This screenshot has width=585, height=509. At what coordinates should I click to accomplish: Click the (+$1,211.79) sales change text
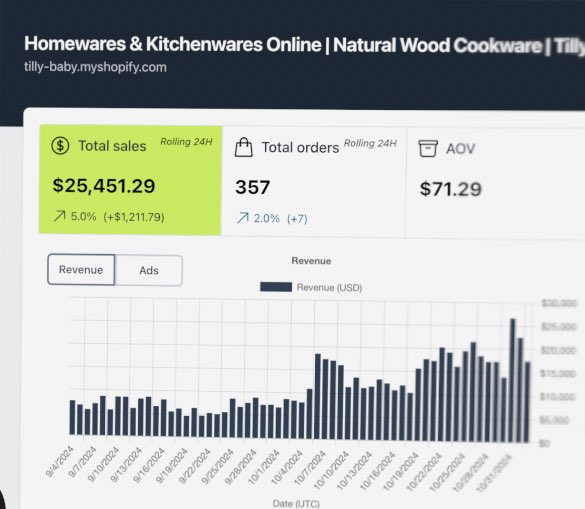134,217
